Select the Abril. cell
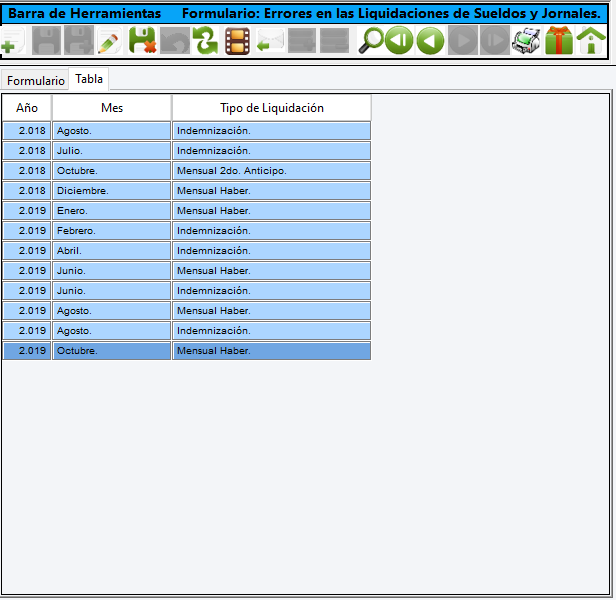Image resolution: width=616 pixels, height=600 pixels. 112,251
